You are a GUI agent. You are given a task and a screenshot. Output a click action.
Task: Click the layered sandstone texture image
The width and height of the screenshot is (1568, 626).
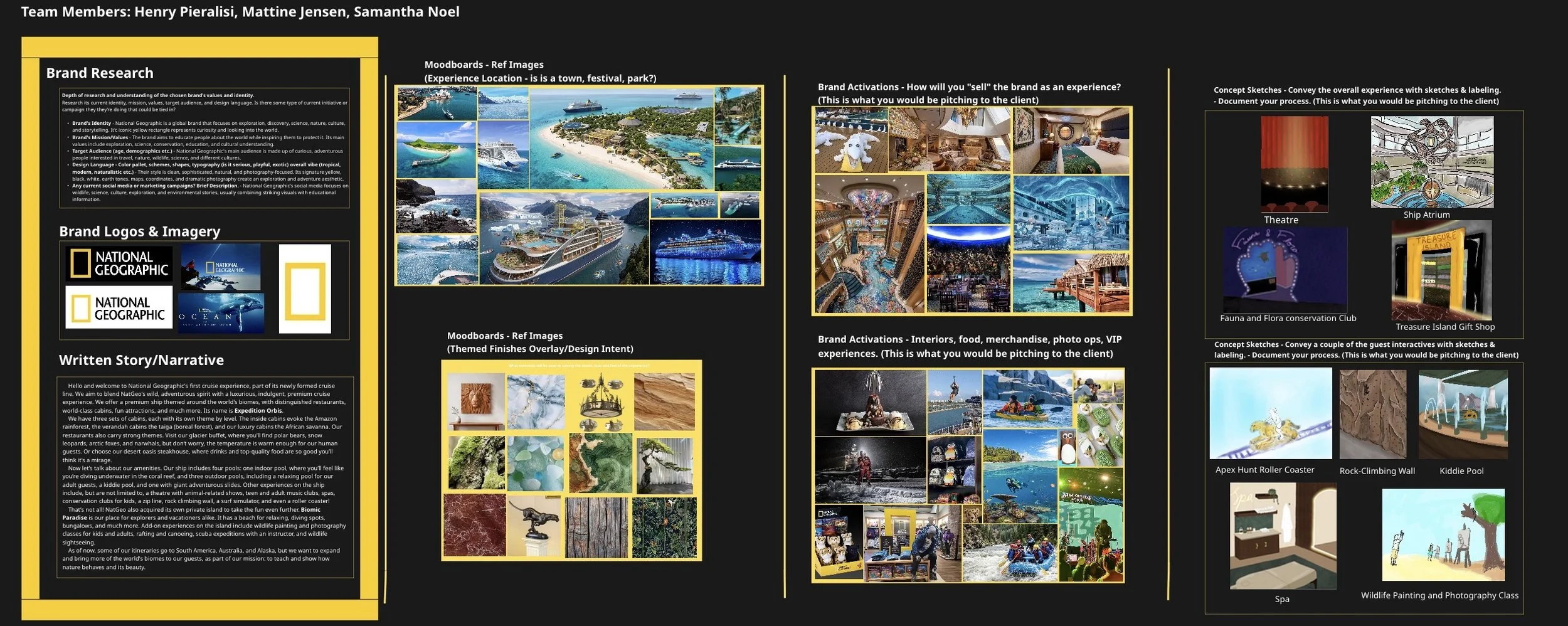click(x=664, y=401)
